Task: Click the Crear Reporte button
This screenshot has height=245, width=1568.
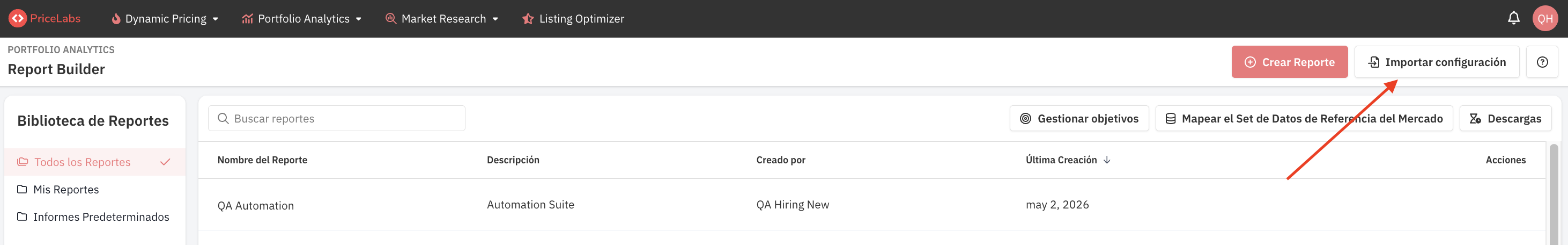Action: coord(1289,62)
